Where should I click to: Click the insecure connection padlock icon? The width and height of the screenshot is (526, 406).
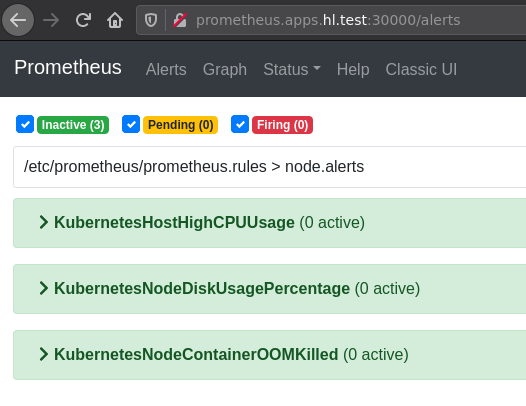pyautogui.click(x=180, y=20)
